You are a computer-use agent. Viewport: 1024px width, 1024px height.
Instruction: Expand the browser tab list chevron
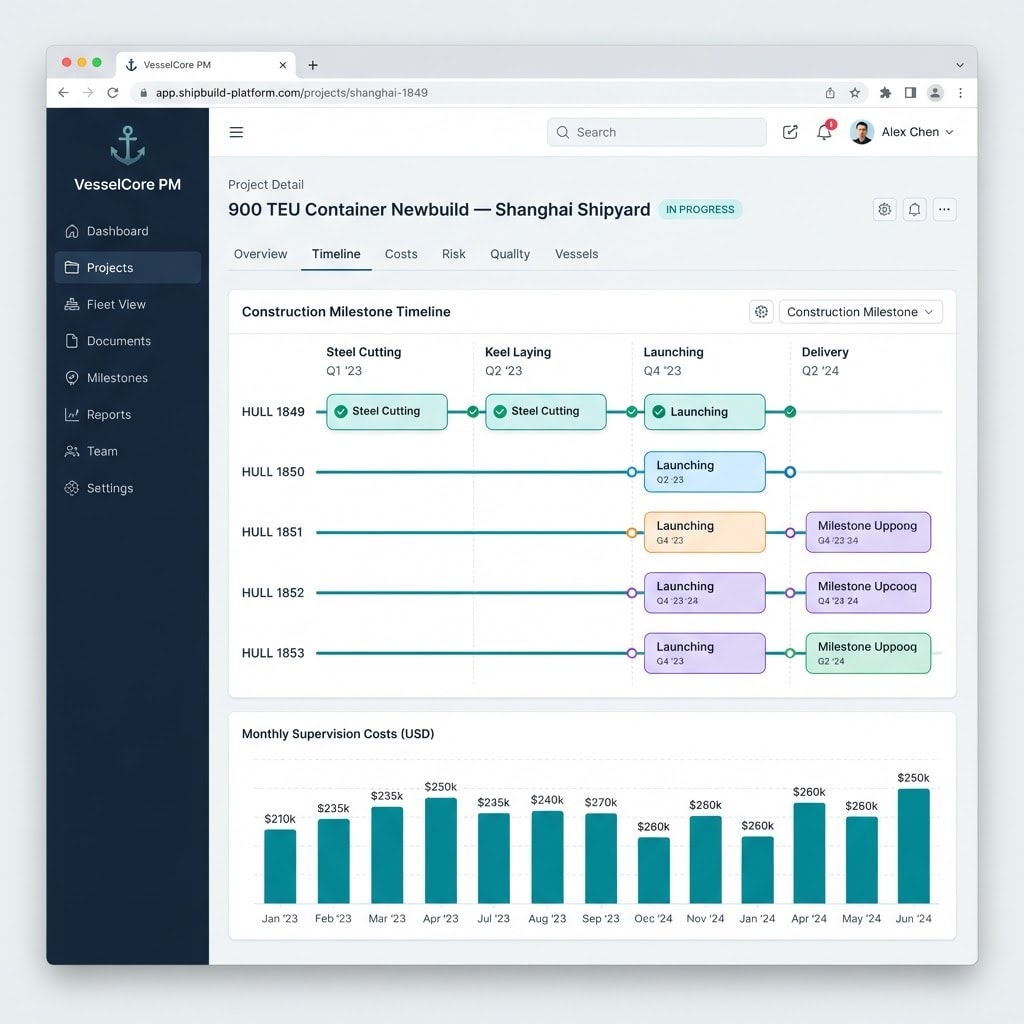pyautogui.click(x=959, y=65)
